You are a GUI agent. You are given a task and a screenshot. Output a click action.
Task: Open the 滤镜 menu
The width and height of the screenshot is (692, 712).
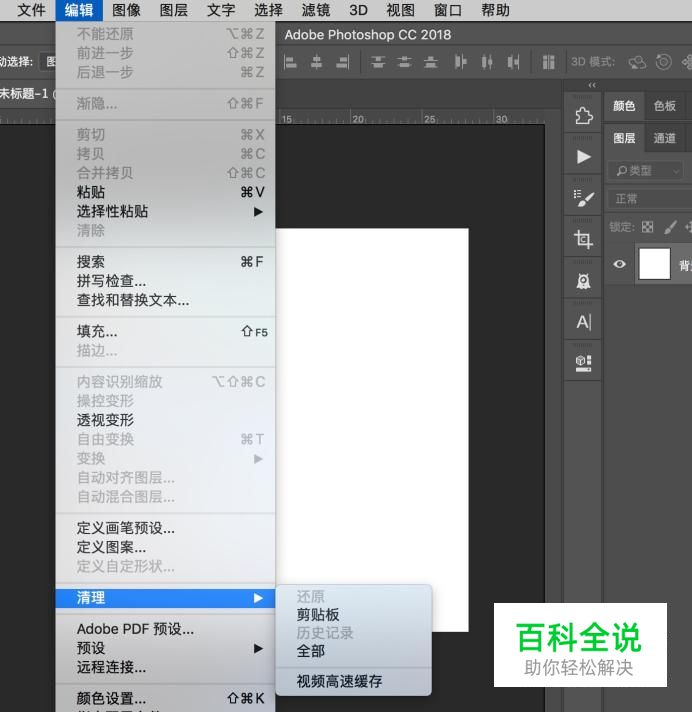(316, 10)
